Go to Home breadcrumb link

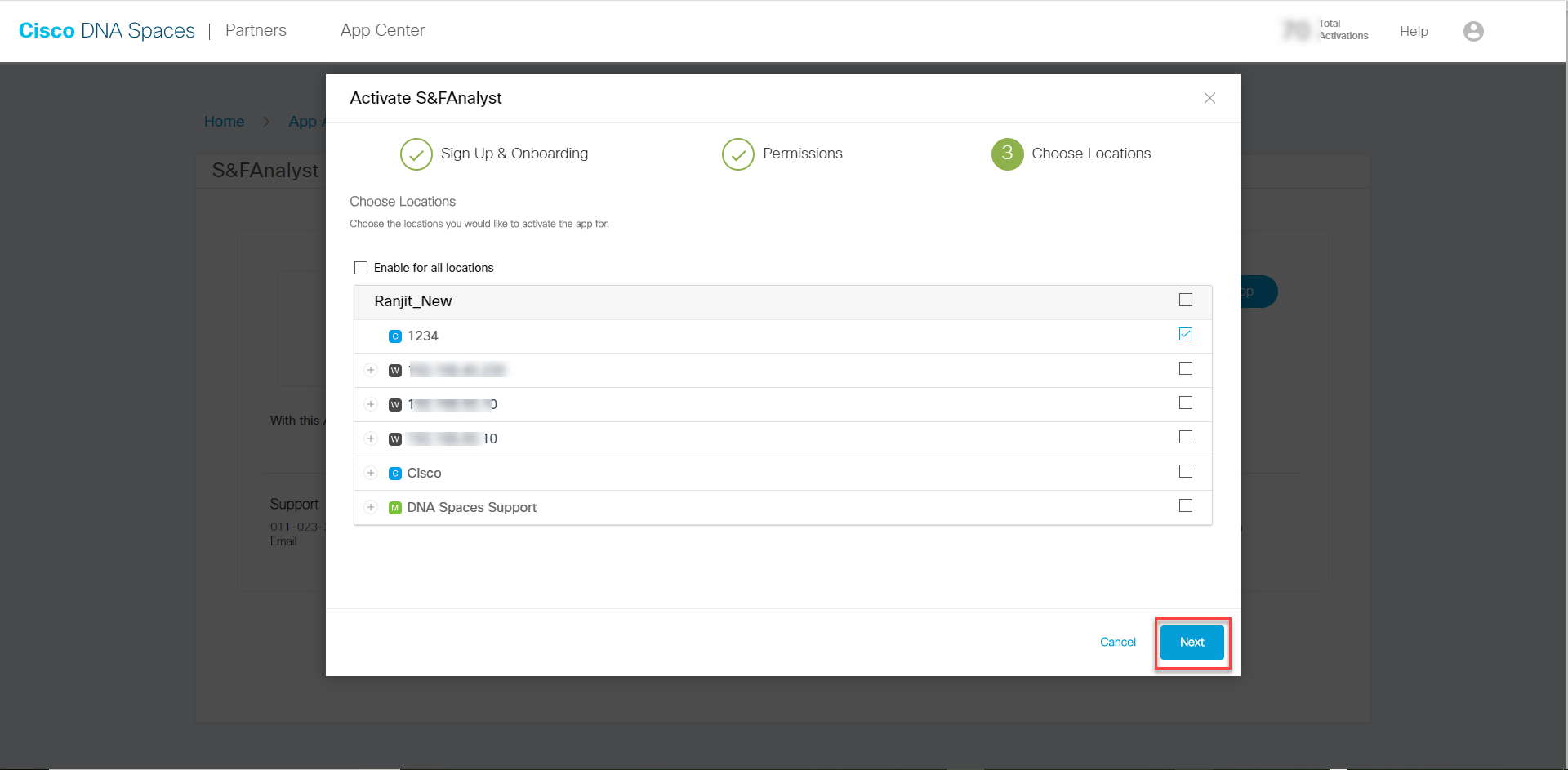[224, 122]
